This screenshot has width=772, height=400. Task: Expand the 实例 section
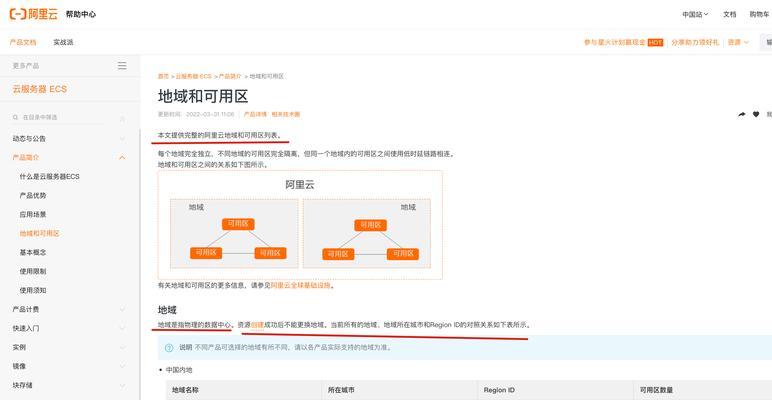pyautogui.click(x=123, y=347)
